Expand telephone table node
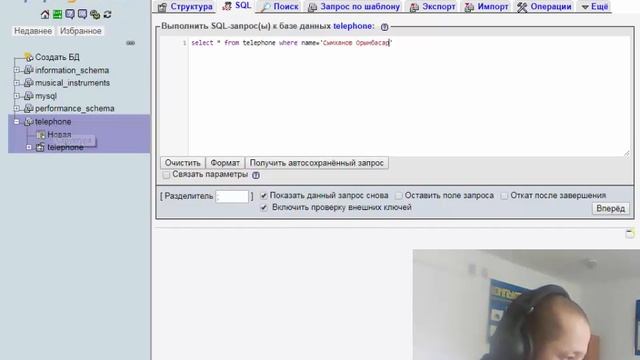Image resolution: width=640 pixels, height=360 pixels. [x=29, y=147]
